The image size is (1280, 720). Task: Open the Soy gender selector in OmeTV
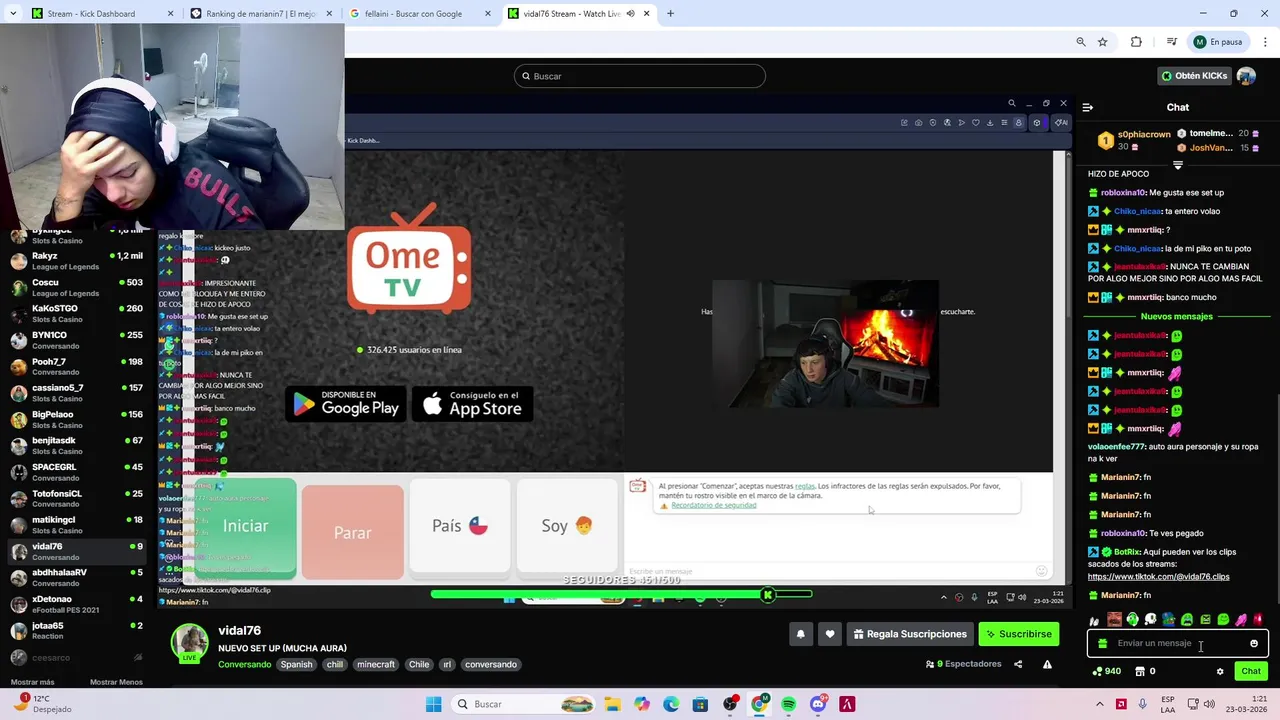(567, 526)
